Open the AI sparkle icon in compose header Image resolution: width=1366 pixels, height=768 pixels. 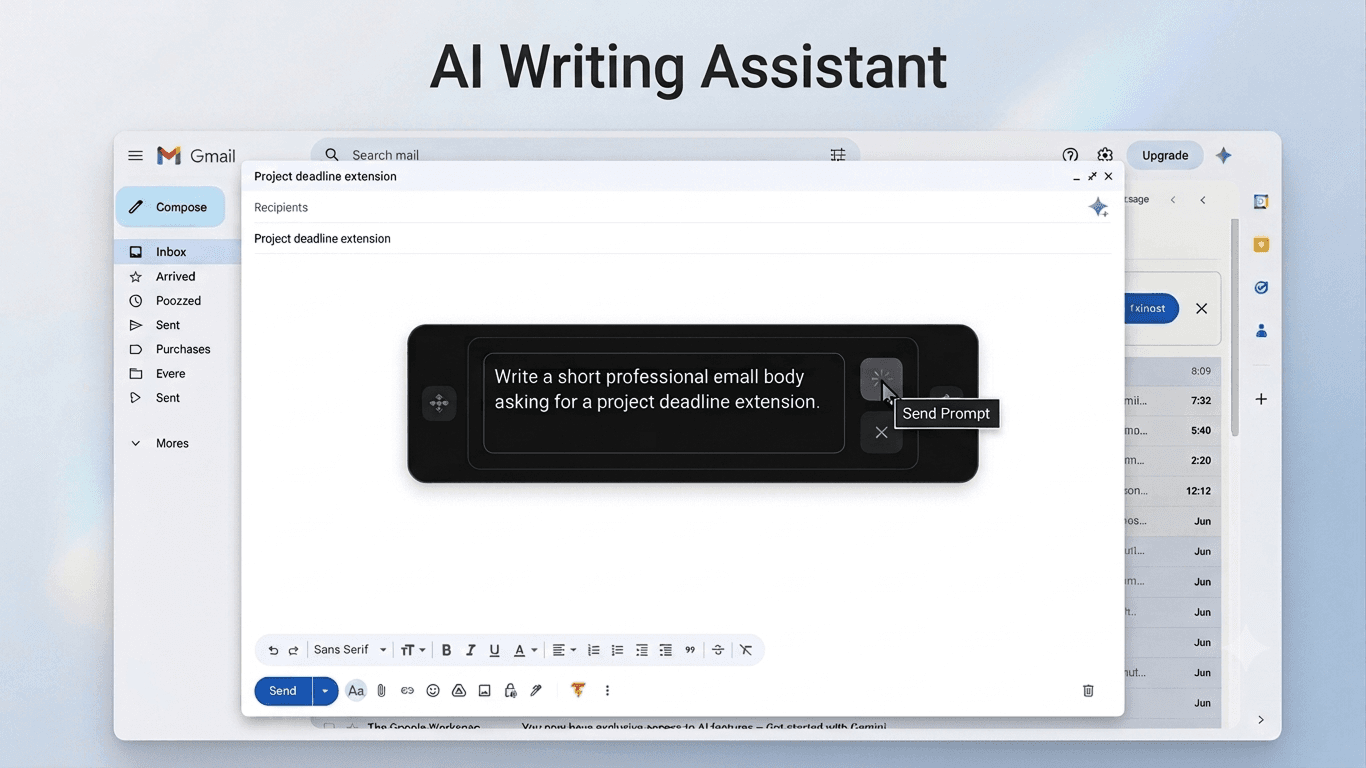pos(1098,207)
